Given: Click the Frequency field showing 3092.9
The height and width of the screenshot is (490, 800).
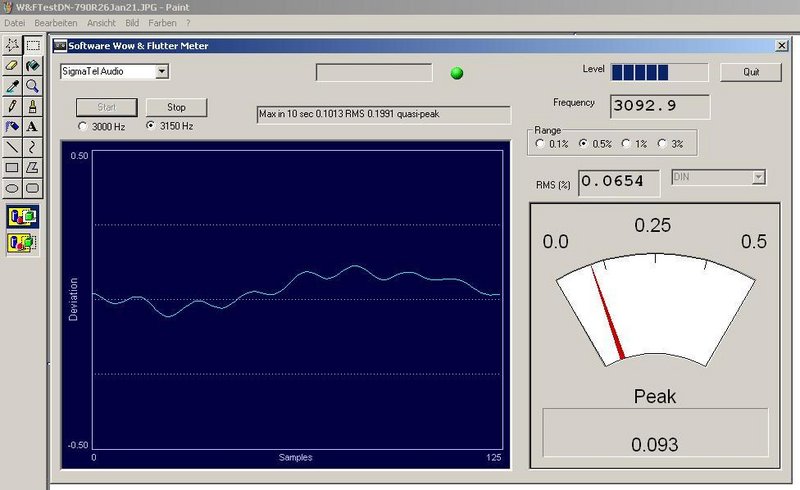Looking at the screenshot, I should [660, 107].
